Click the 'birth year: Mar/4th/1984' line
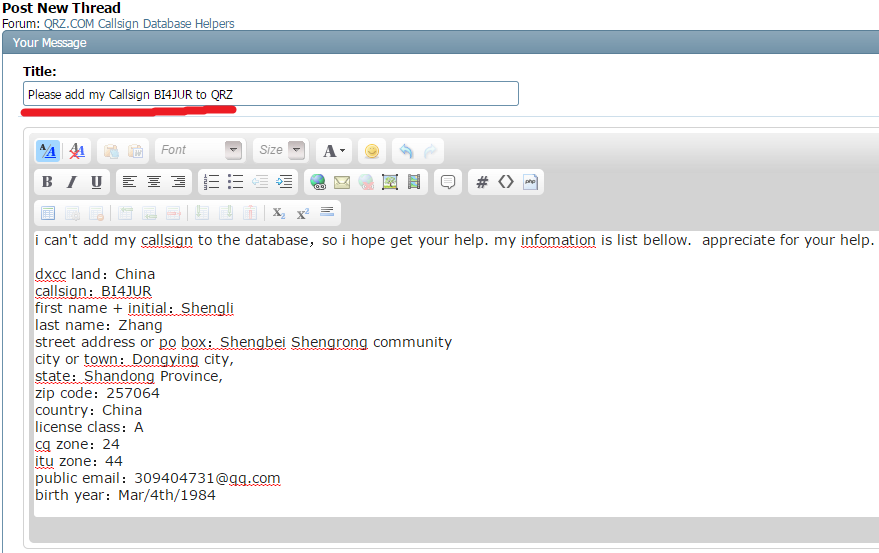This screenshot has height=553, width=879. point(125,495)
